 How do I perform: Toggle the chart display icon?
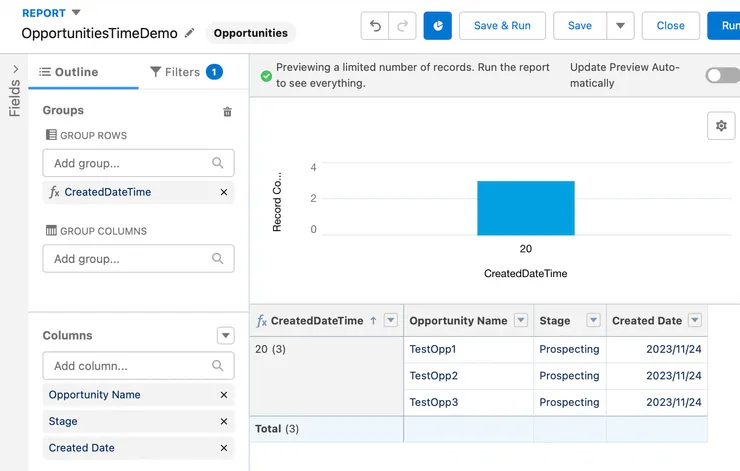(x=437, y=26)
